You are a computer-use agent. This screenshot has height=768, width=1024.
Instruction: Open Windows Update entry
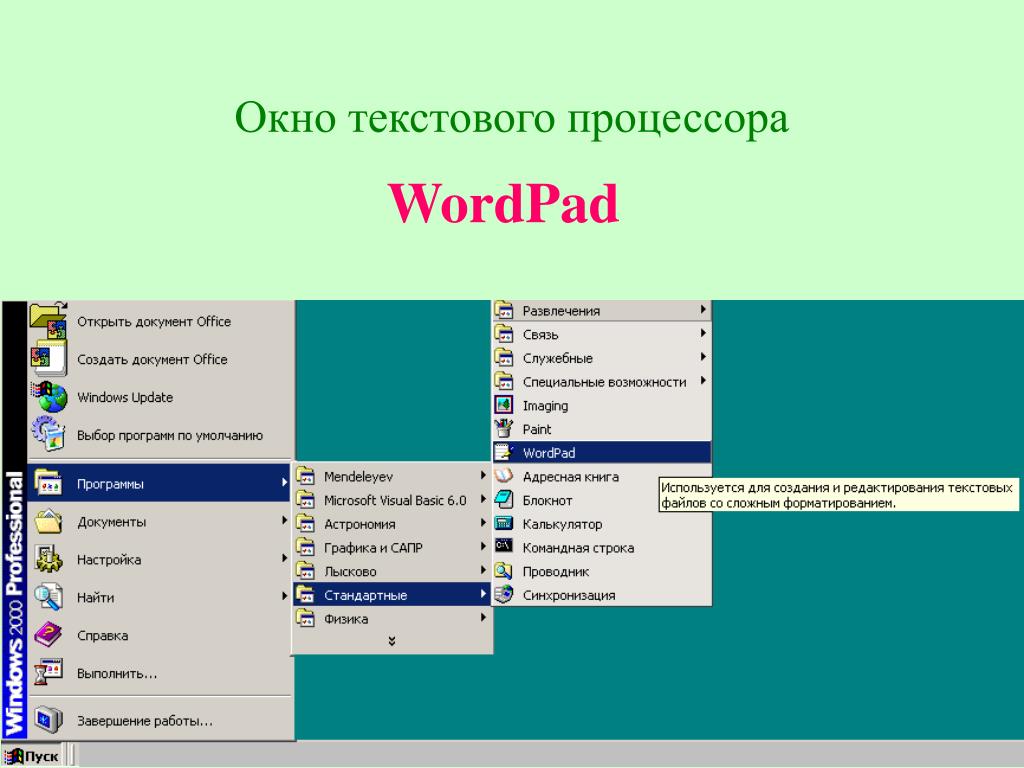[x=161, y=397]
